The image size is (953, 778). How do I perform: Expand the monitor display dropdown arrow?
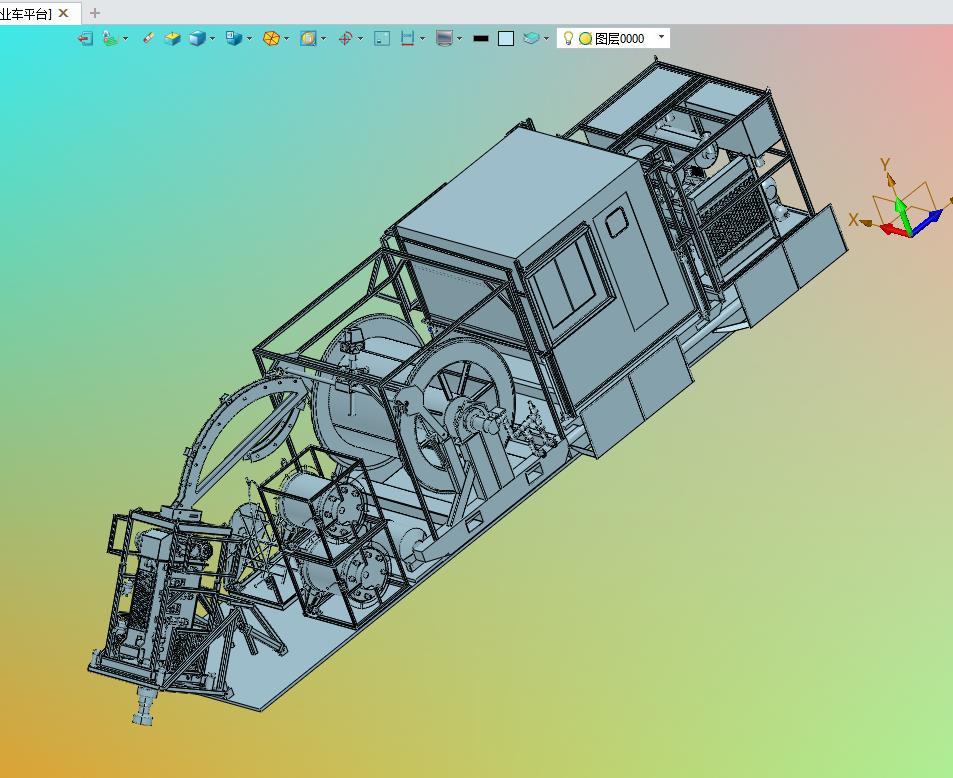coord(459,38)
